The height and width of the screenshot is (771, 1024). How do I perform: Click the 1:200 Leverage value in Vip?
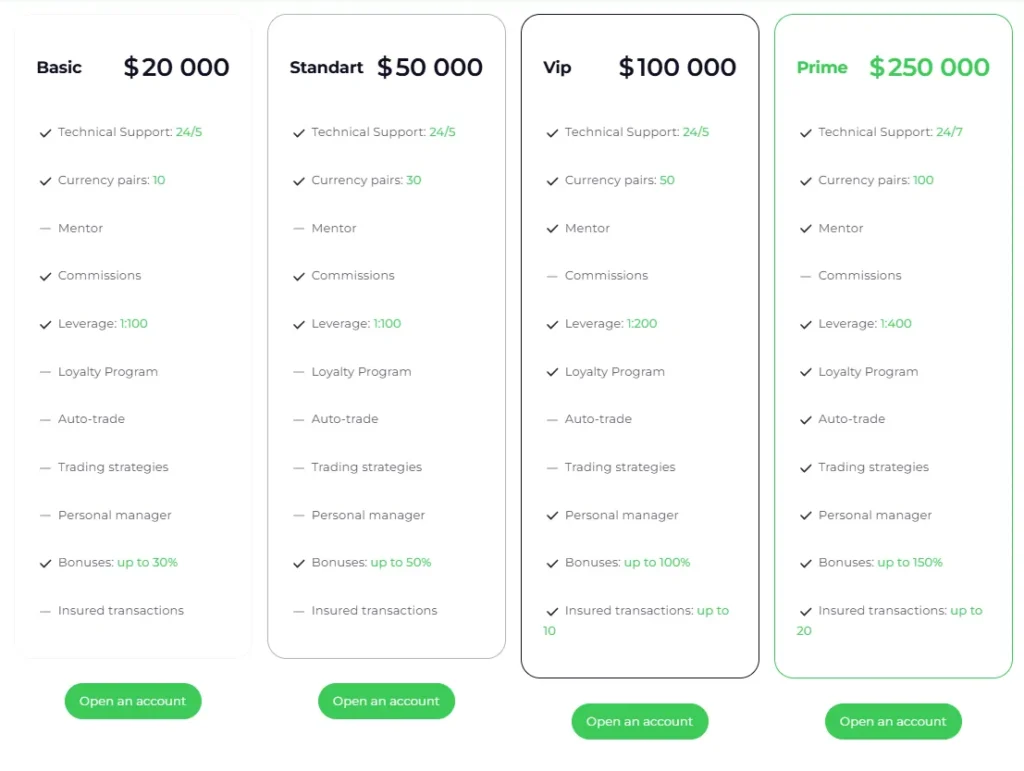click(x=642, y=324)
